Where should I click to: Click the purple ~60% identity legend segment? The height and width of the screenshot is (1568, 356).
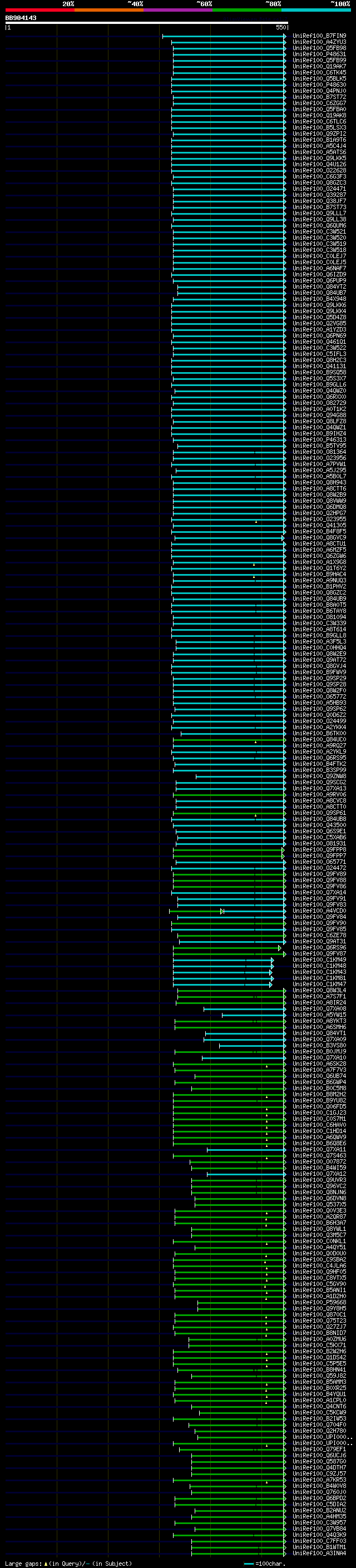(179, 10)
